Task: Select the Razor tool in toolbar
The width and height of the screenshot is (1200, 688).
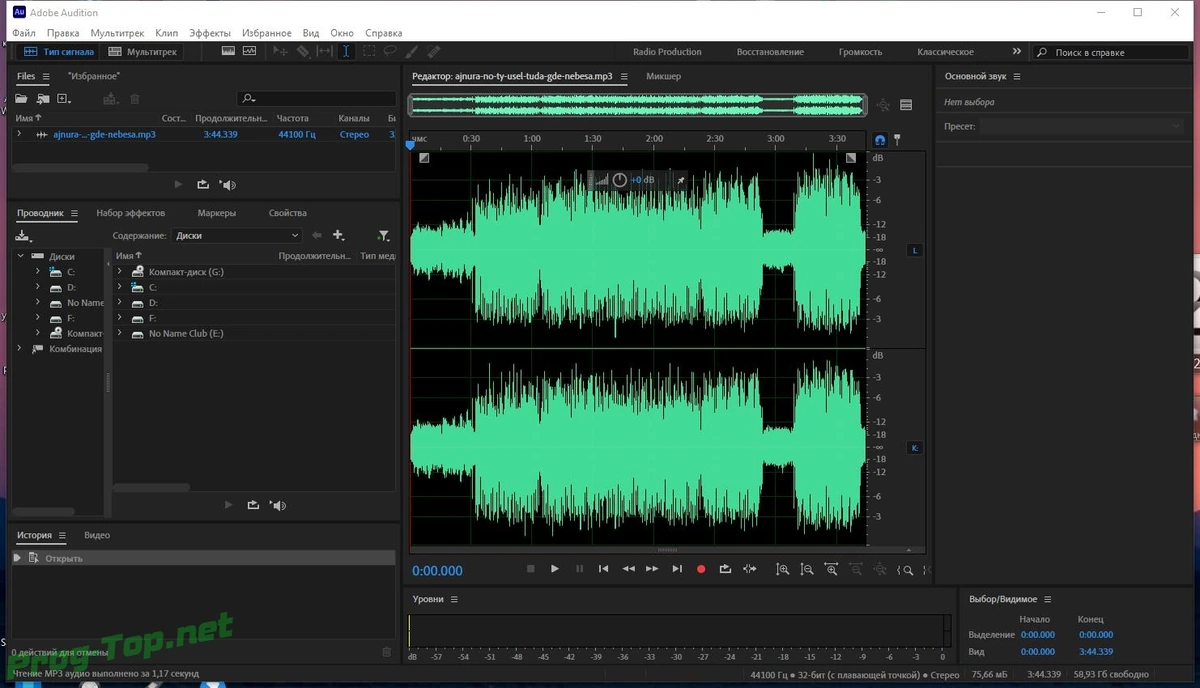Action: click(x=303, y=51)
